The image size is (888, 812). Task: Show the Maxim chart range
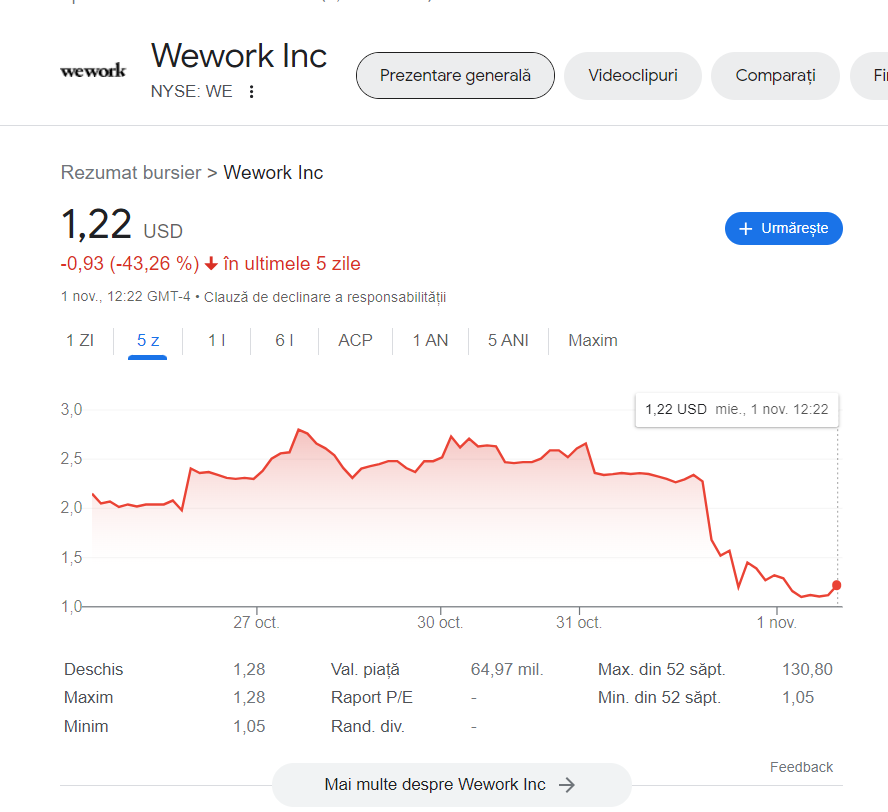pyautogui.click(x=593, y=340)
